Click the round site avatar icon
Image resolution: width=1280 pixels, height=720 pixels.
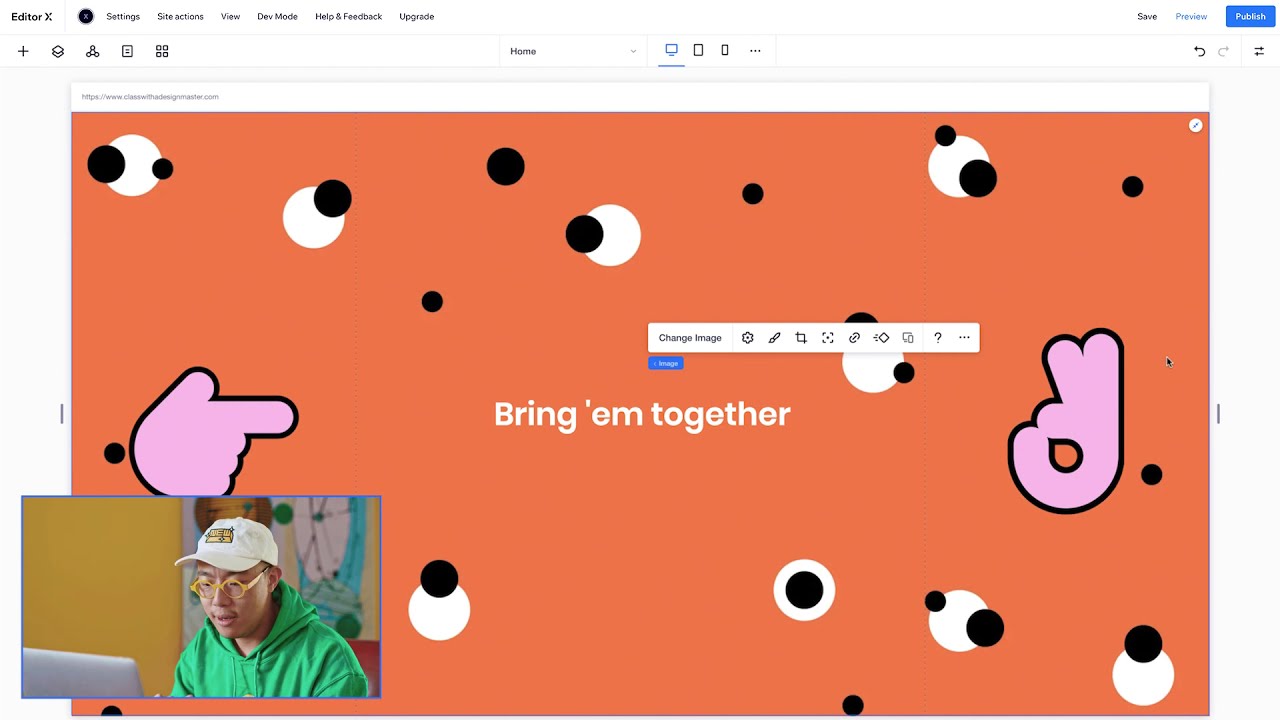tap(86, 16)
